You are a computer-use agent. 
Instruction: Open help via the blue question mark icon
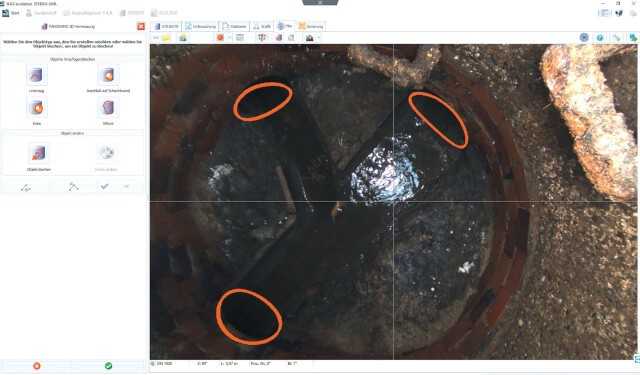[x=600, y=38]
